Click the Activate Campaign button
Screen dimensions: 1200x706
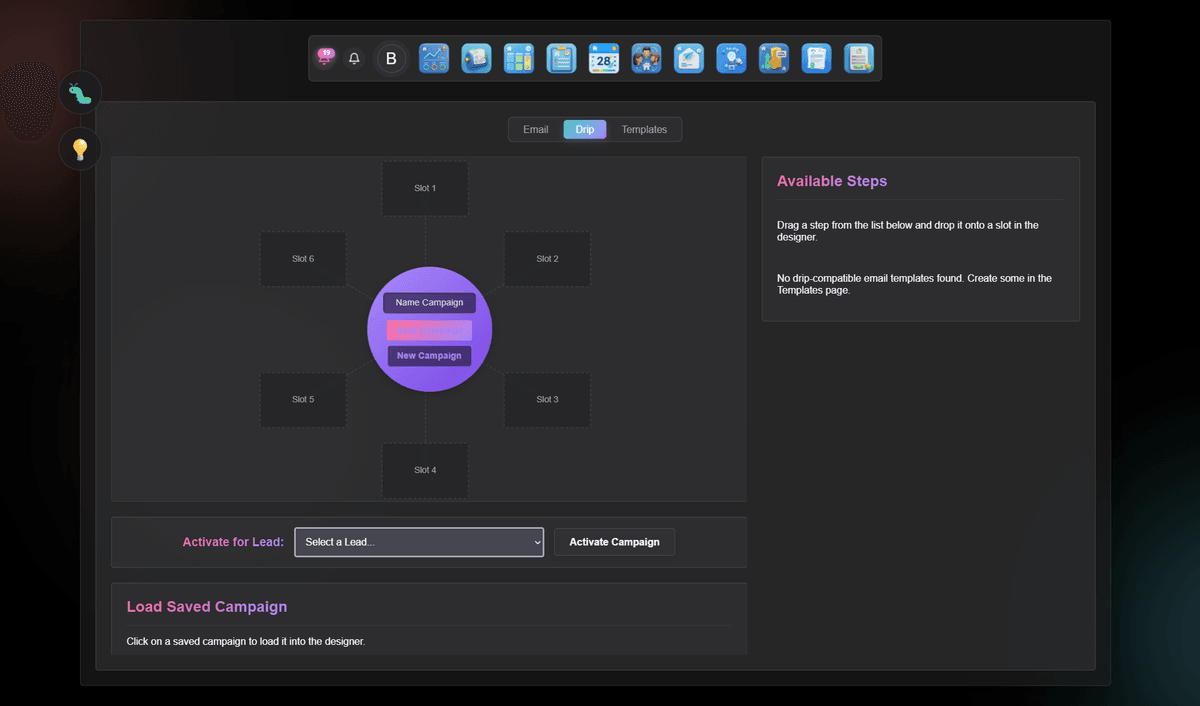(x=614, y=542)
